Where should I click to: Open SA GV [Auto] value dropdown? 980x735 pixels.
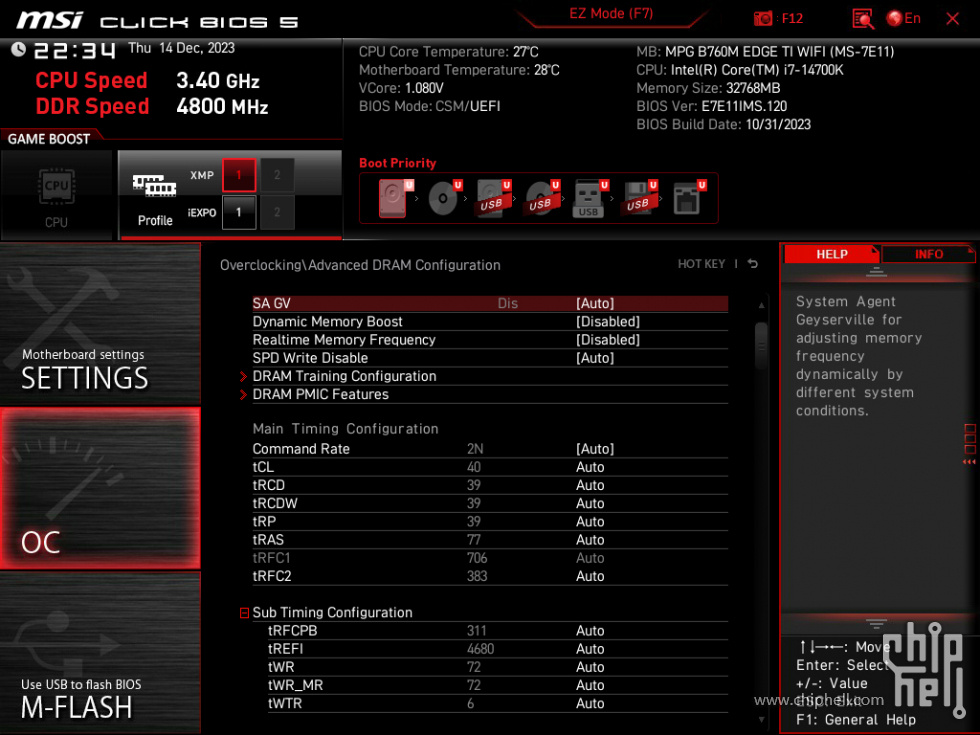594,303
